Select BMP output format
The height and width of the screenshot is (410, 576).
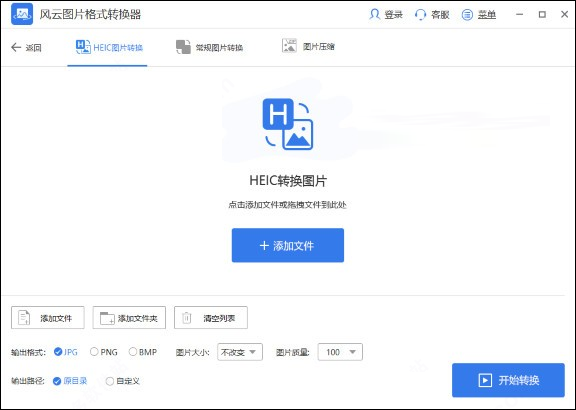[x=143, y=352]
